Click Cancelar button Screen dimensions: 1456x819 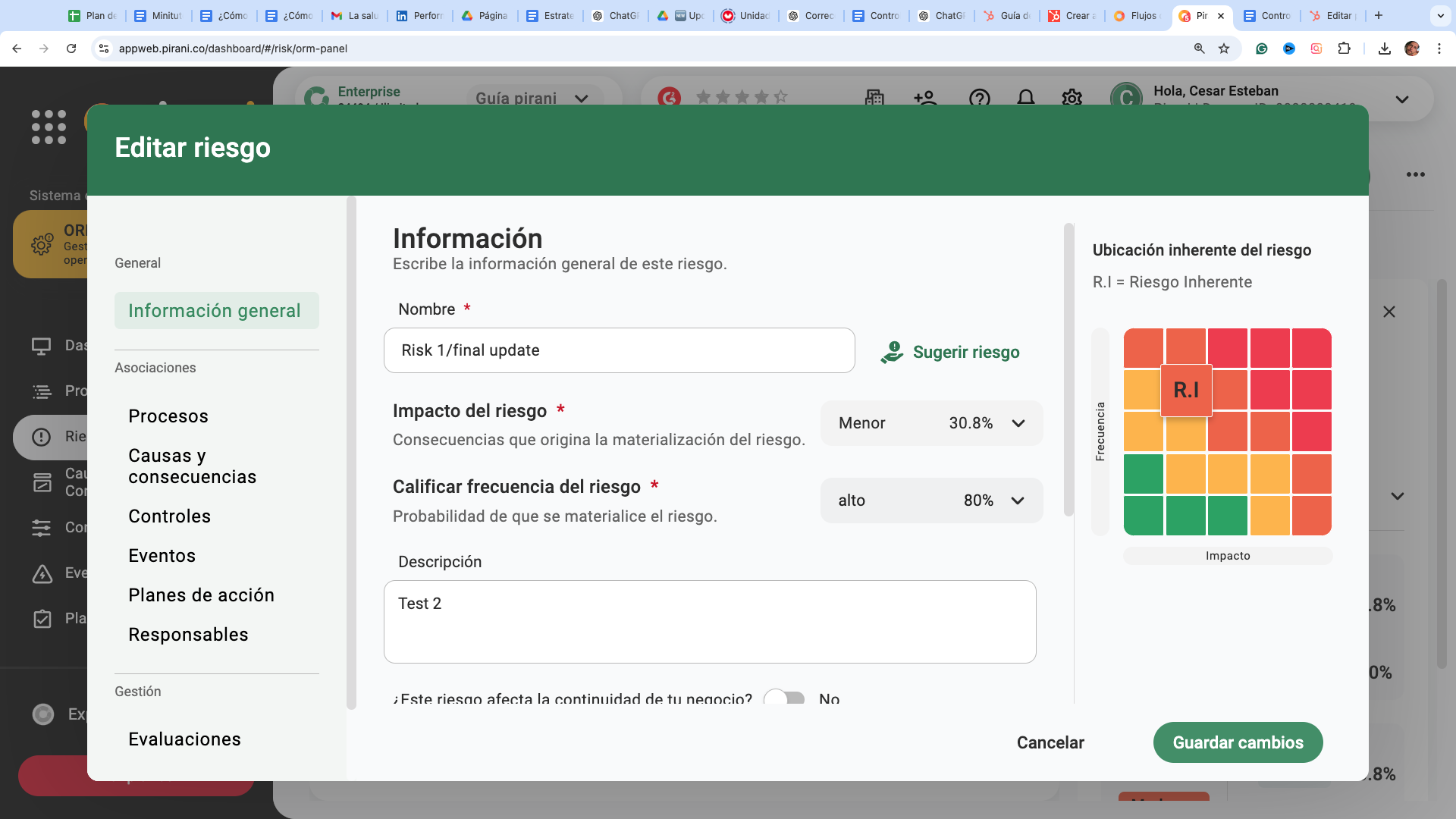tap(1050, 742)
